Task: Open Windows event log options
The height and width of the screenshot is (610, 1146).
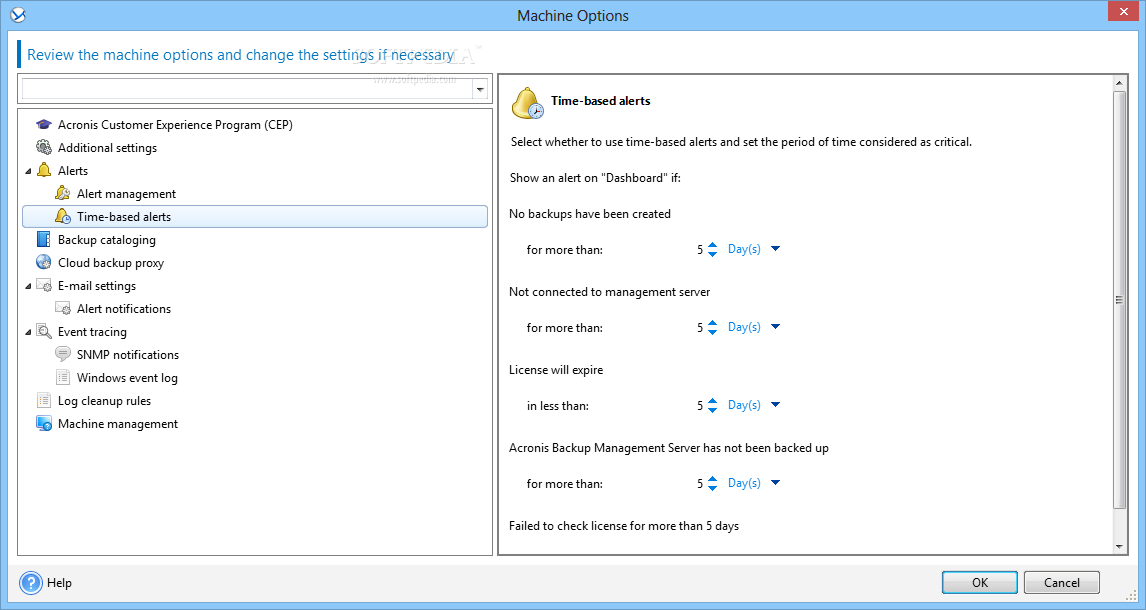Action: coord(127,378)
